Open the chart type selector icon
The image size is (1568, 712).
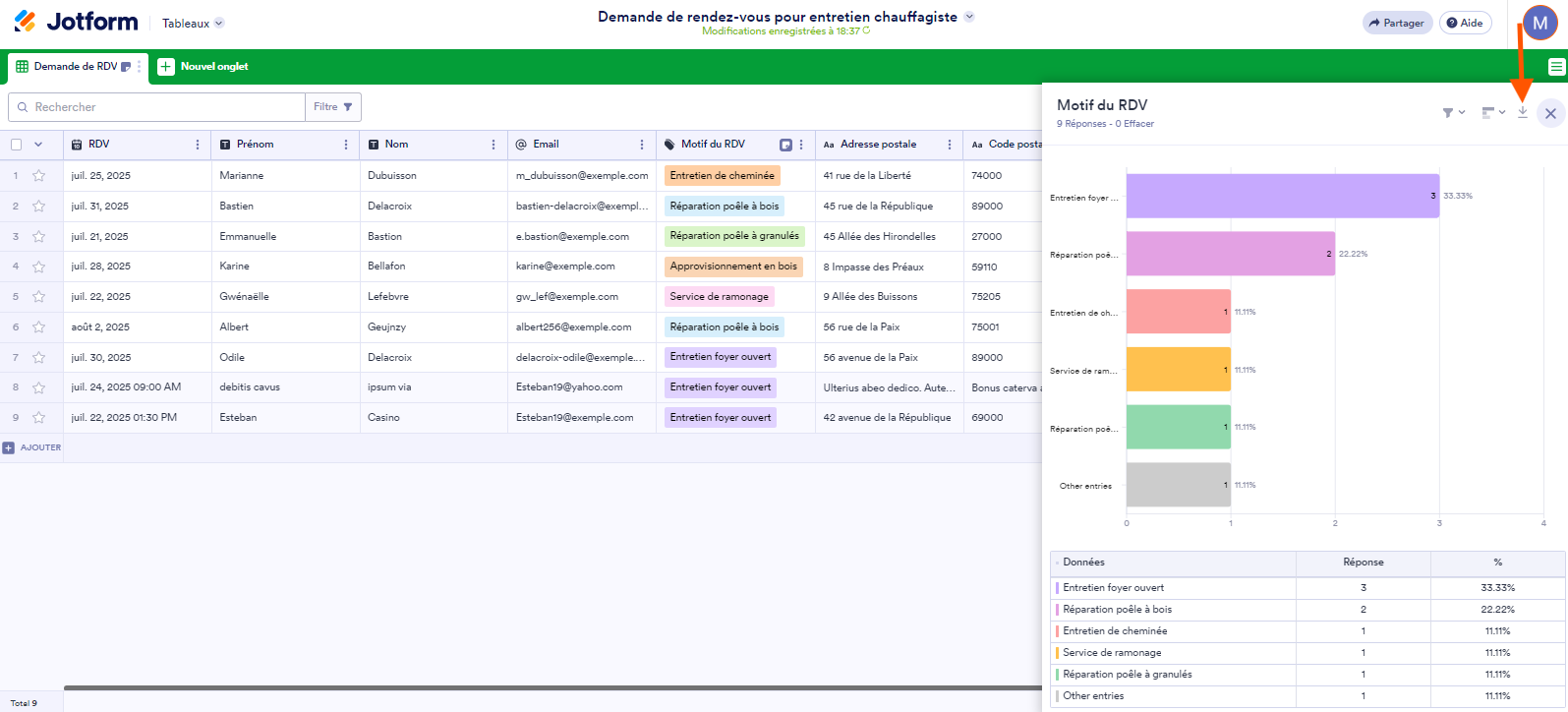point(1493,113)
